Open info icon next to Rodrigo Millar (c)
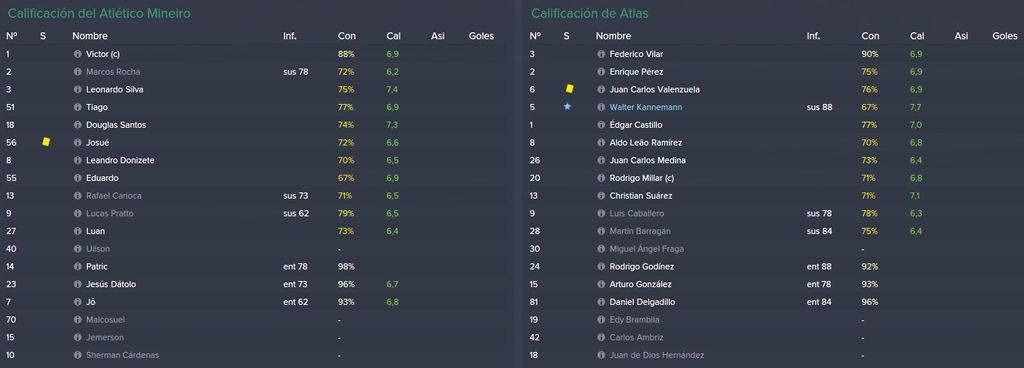This screenshot has height=368, width=1024. tap(601, 178)
